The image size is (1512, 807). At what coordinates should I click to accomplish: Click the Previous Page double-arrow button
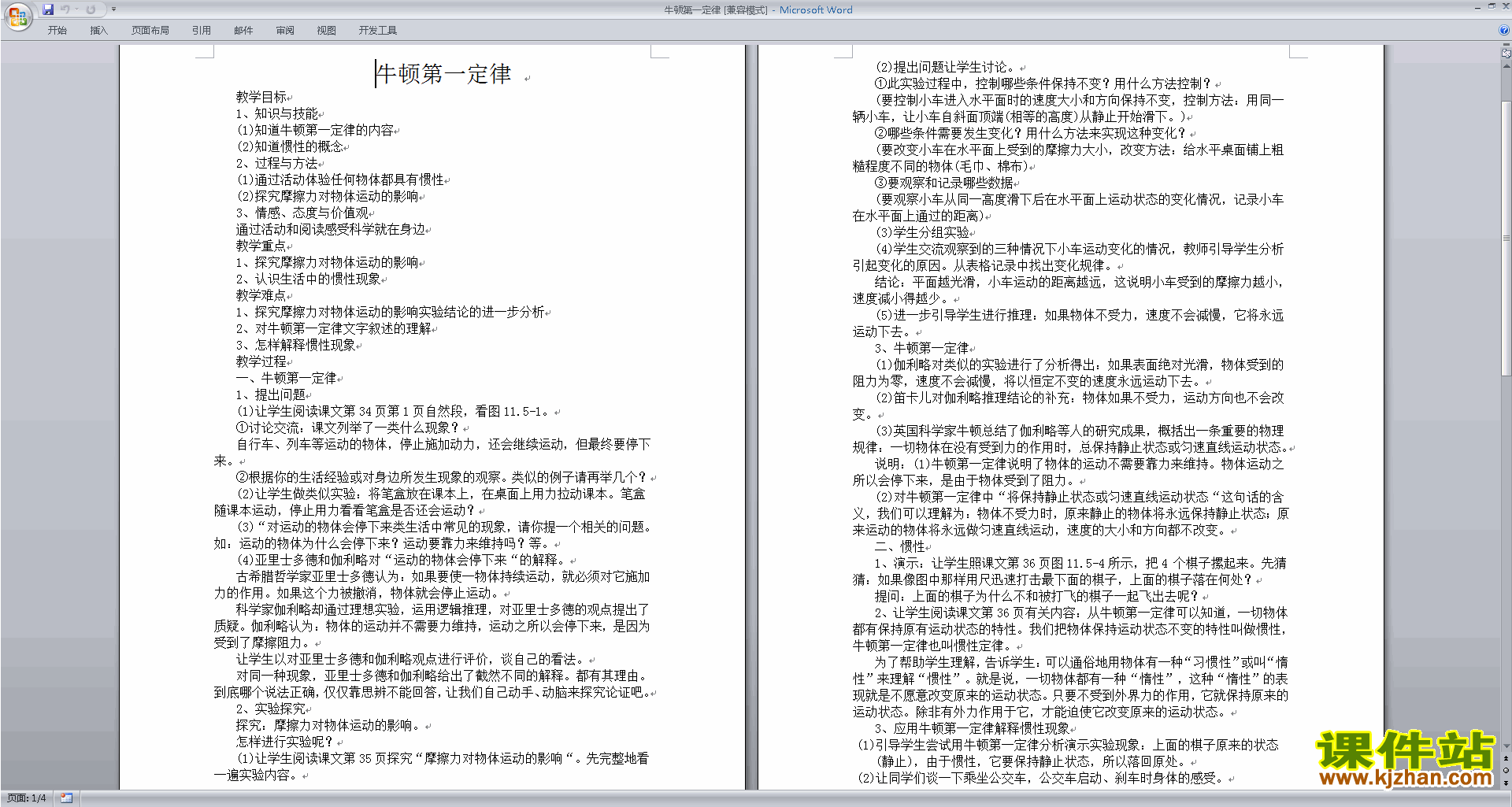click(x=1506, y=758)
